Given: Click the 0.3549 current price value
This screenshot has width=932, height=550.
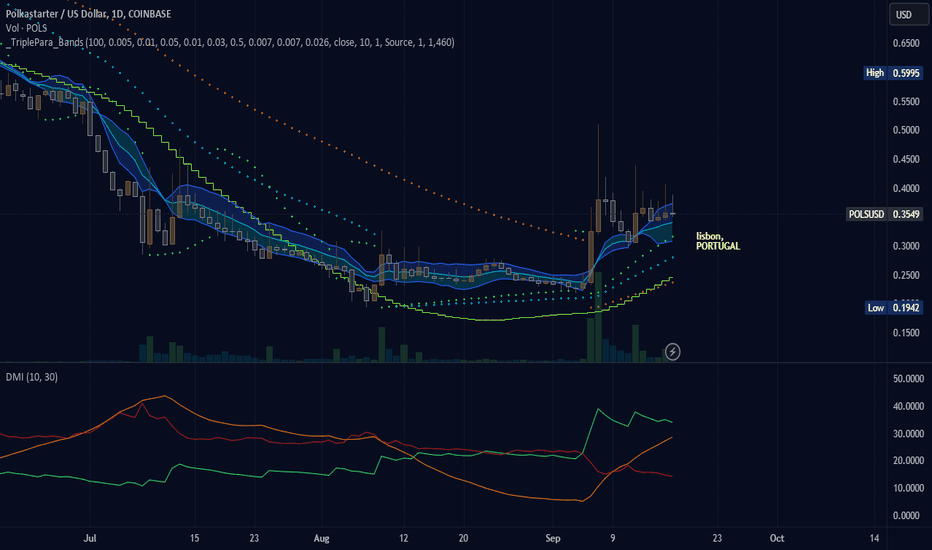Looking at the screenshot, I should pos(906,214).
